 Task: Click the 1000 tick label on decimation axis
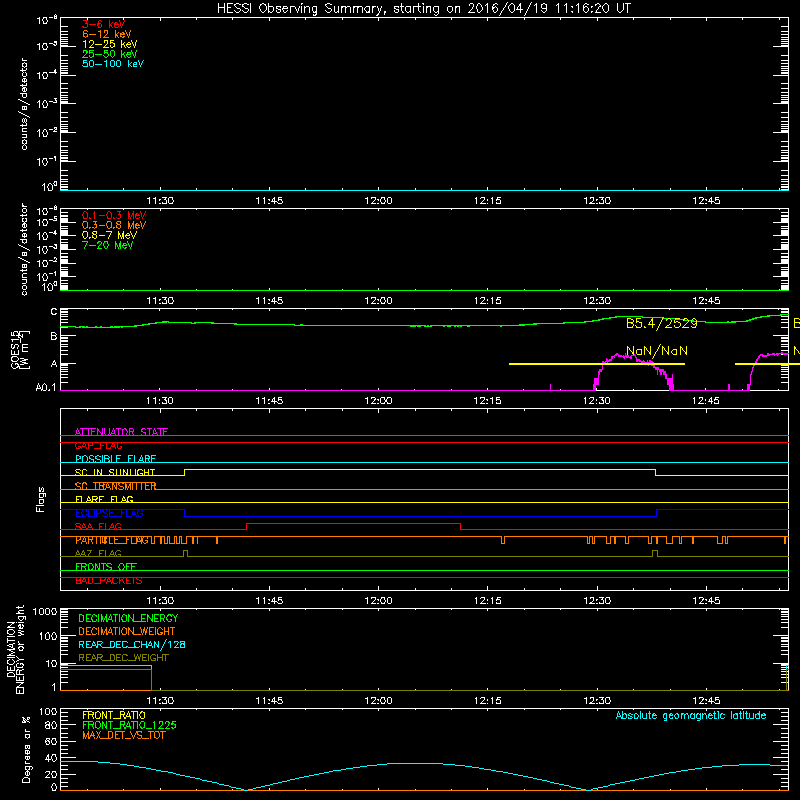[x=45, y=612]
